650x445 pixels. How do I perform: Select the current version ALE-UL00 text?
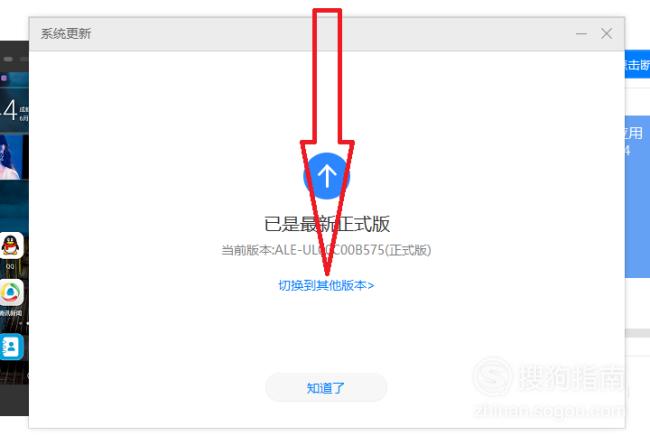326,250
